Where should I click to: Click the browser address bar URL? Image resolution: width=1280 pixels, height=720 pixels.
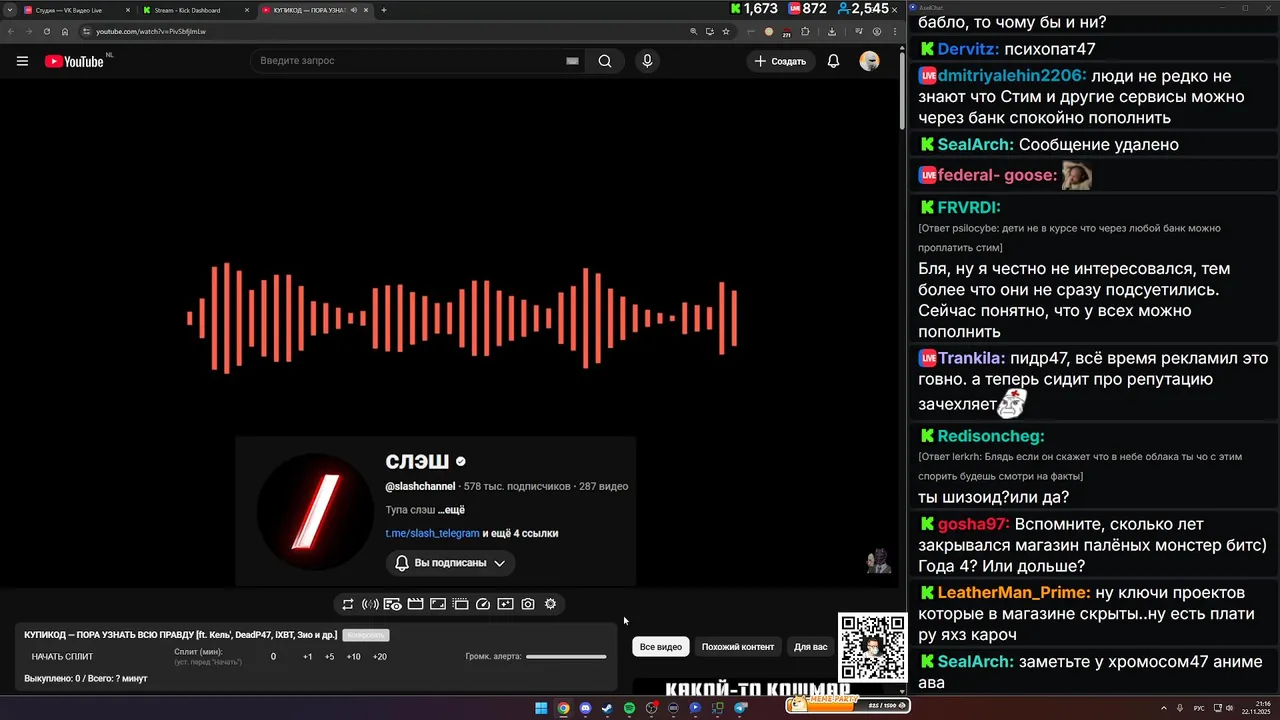point(151,31)
